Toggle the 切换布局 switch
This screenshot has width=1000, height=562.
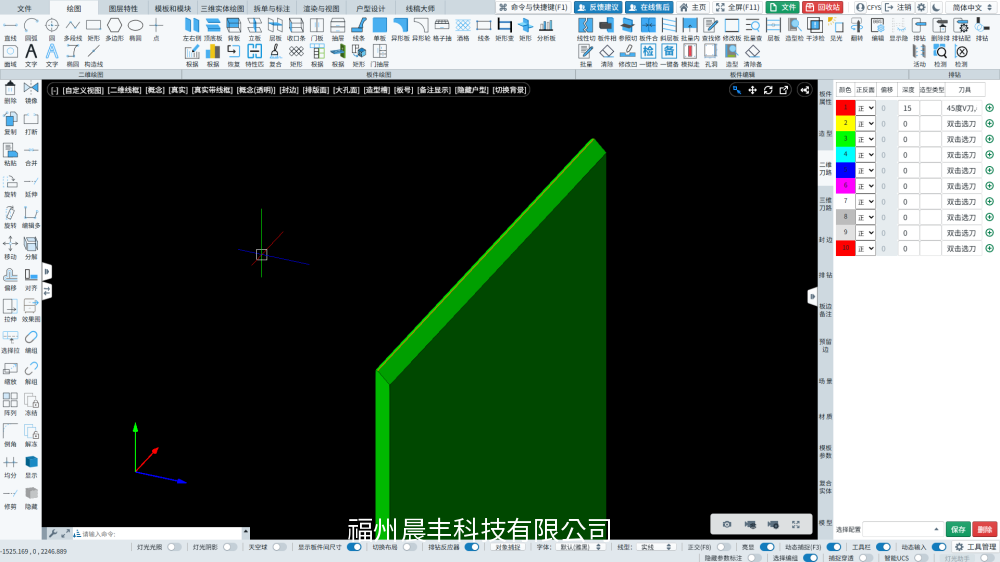409,547
